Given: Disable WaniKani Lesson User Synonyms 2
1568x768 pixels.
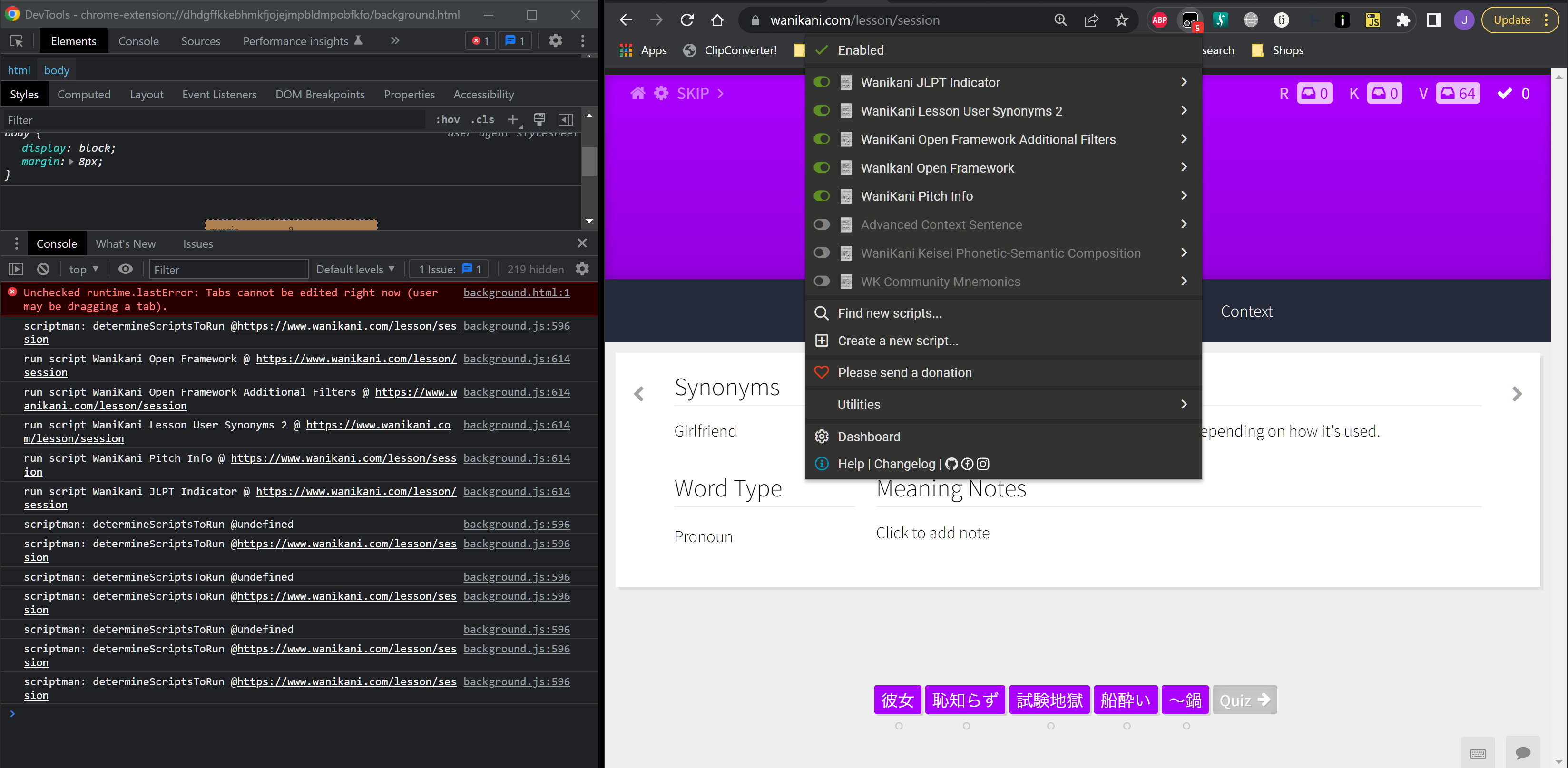Looking at the screenshot, I should (x=822, y=111).
